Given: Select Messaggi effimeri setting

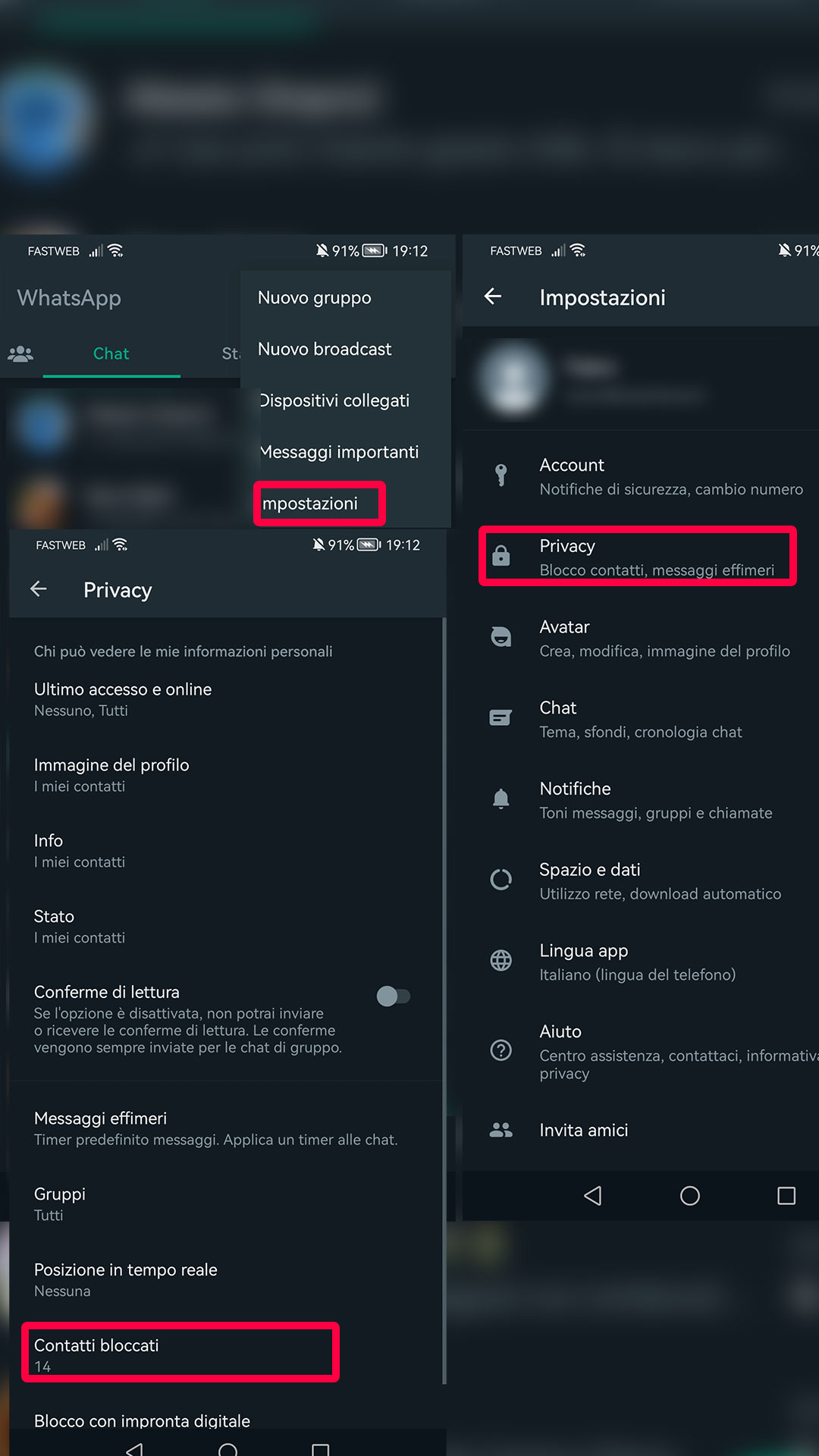Looking at the screenshot, I should [101, 1118].
